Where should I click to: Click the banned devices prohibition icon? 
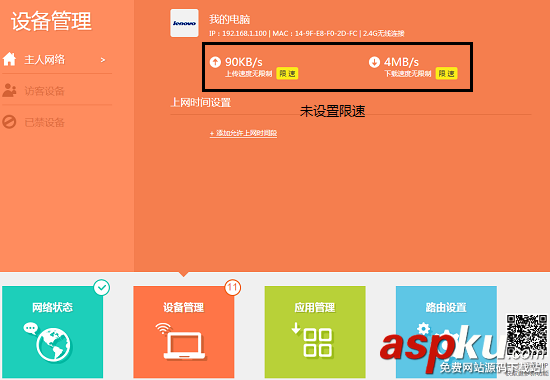9,122
